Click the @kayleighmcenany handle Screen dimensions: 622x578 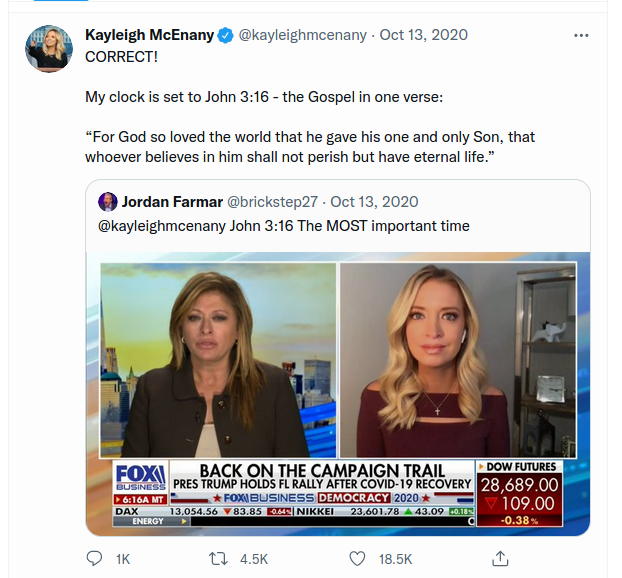pyautogui.click(x=302, y=36)
